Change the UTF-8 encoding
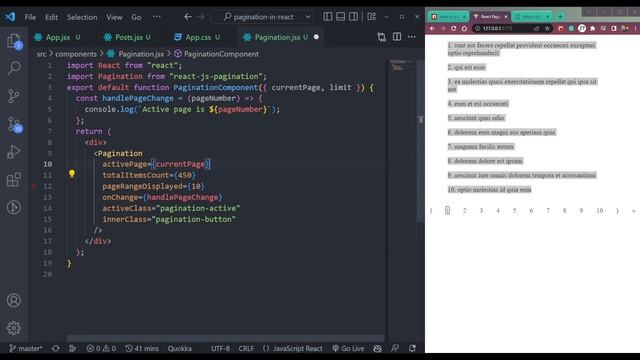 pyautogui.click(x=220, y=348)
